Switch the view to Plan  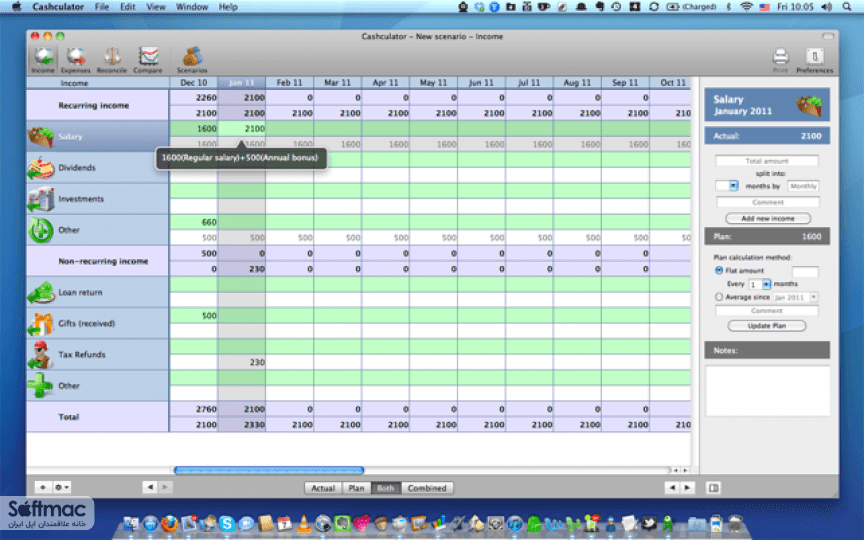(357, 488)
